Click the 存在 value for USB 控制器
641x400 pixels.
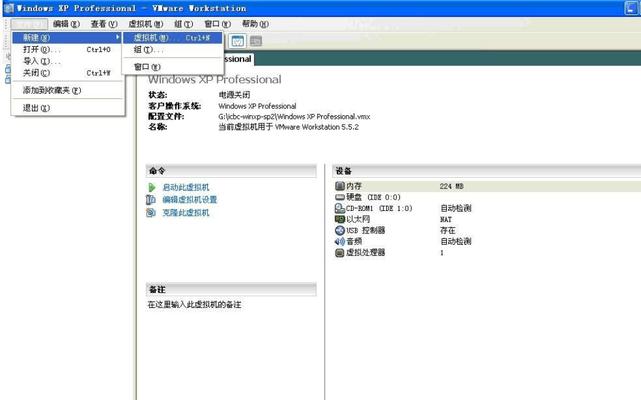[x=448, y=230]
